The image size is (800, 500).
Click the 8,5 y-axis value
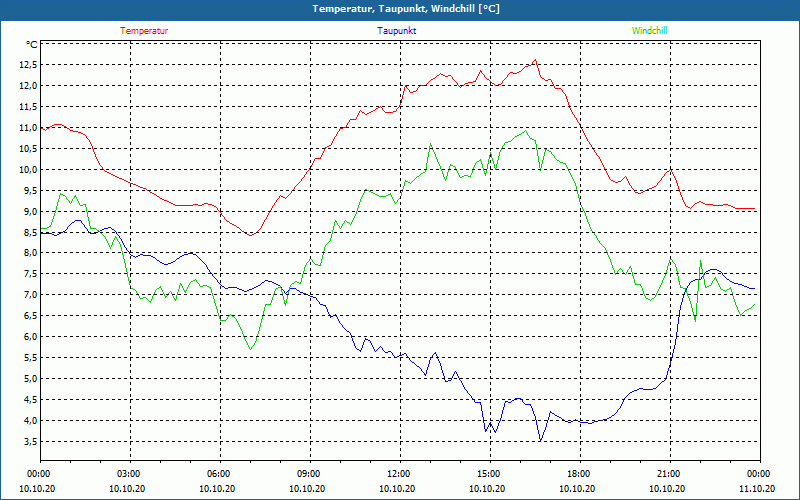[30, 232]
